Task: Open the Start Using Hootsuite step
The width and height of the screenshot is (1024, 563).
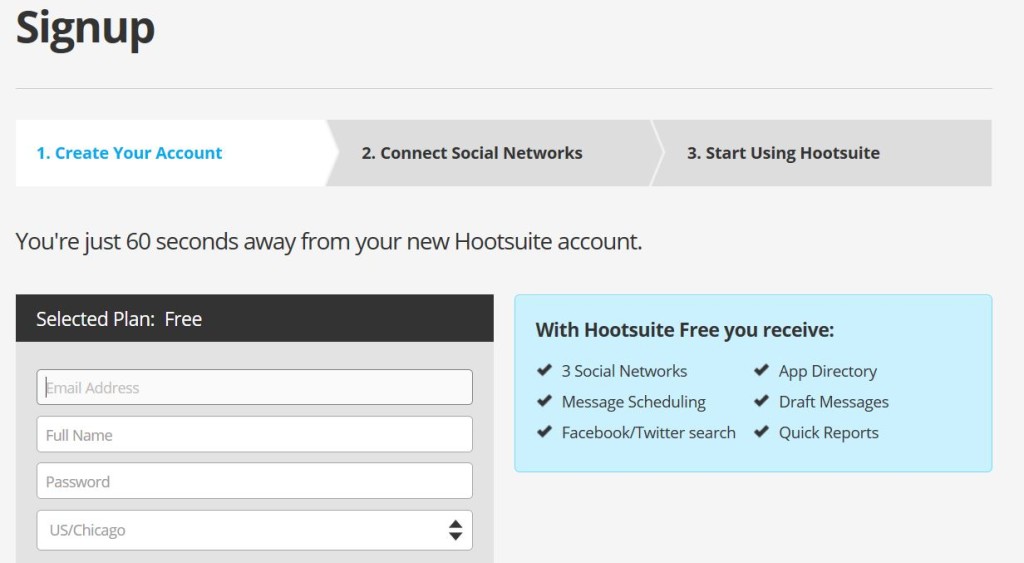Action: 783,153
